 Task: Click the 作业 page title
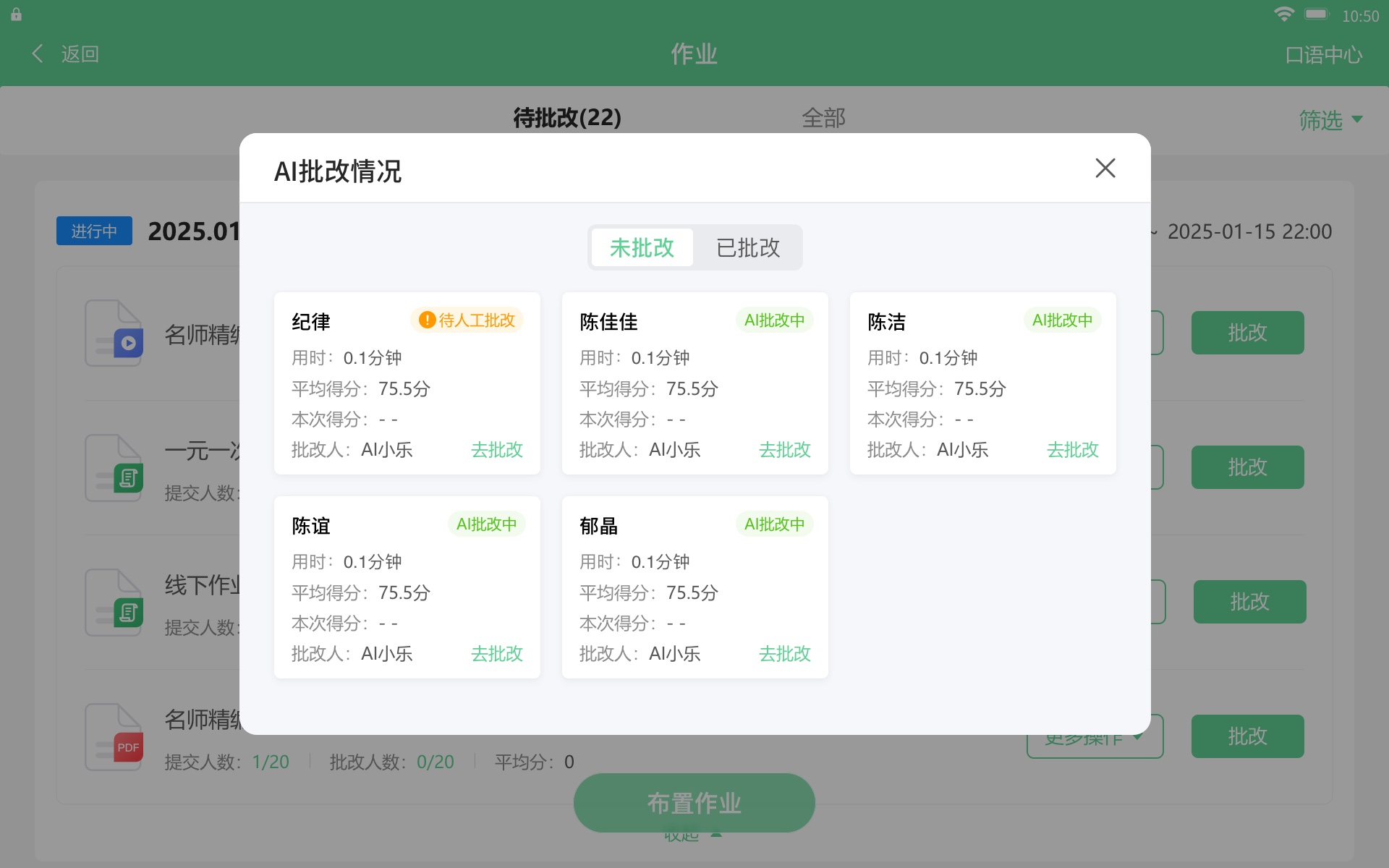tap(694, 54)
